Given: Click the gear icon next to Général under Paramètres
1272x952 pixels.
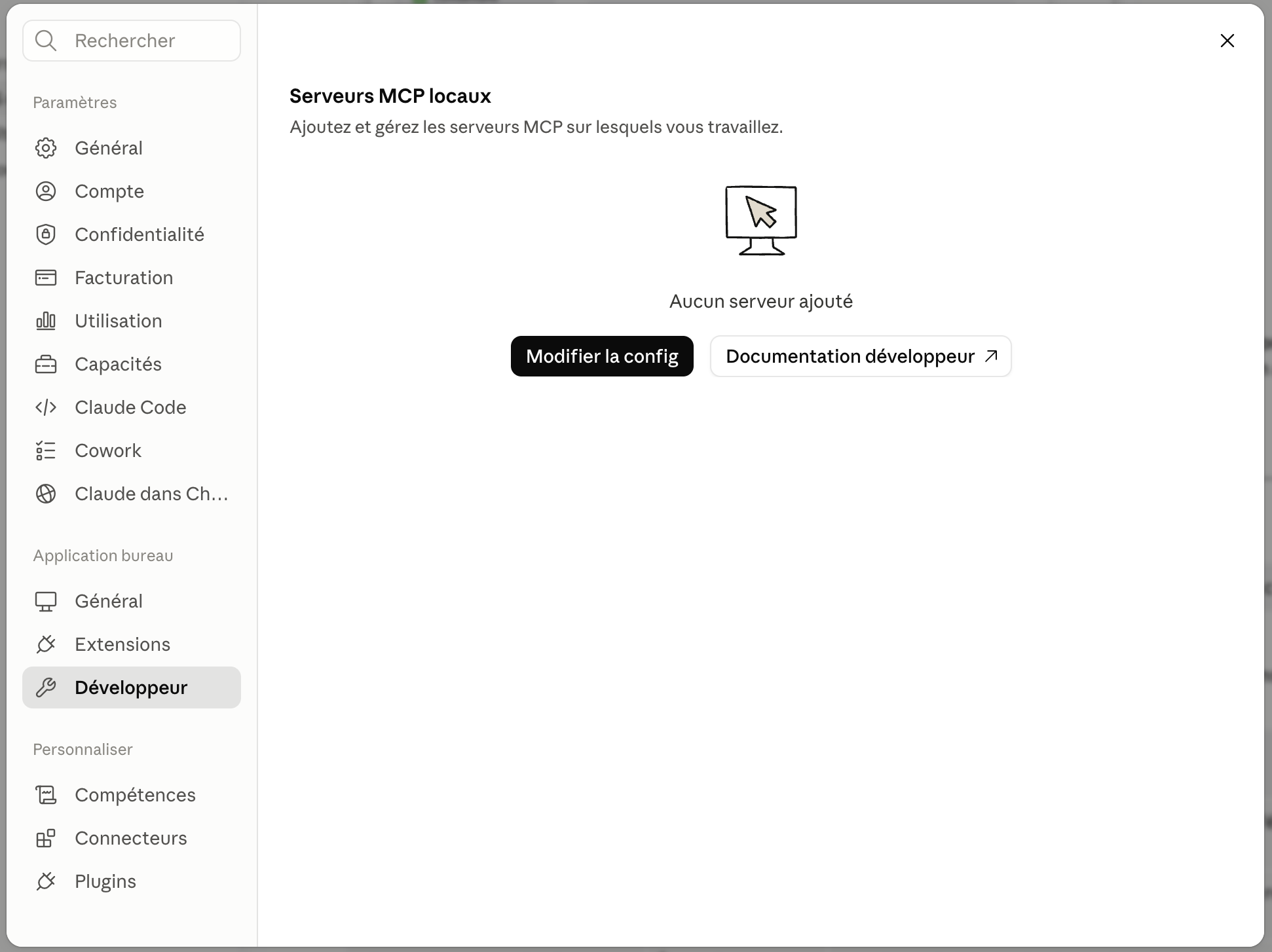Looking at the screenshot, I should pos(46,148).
